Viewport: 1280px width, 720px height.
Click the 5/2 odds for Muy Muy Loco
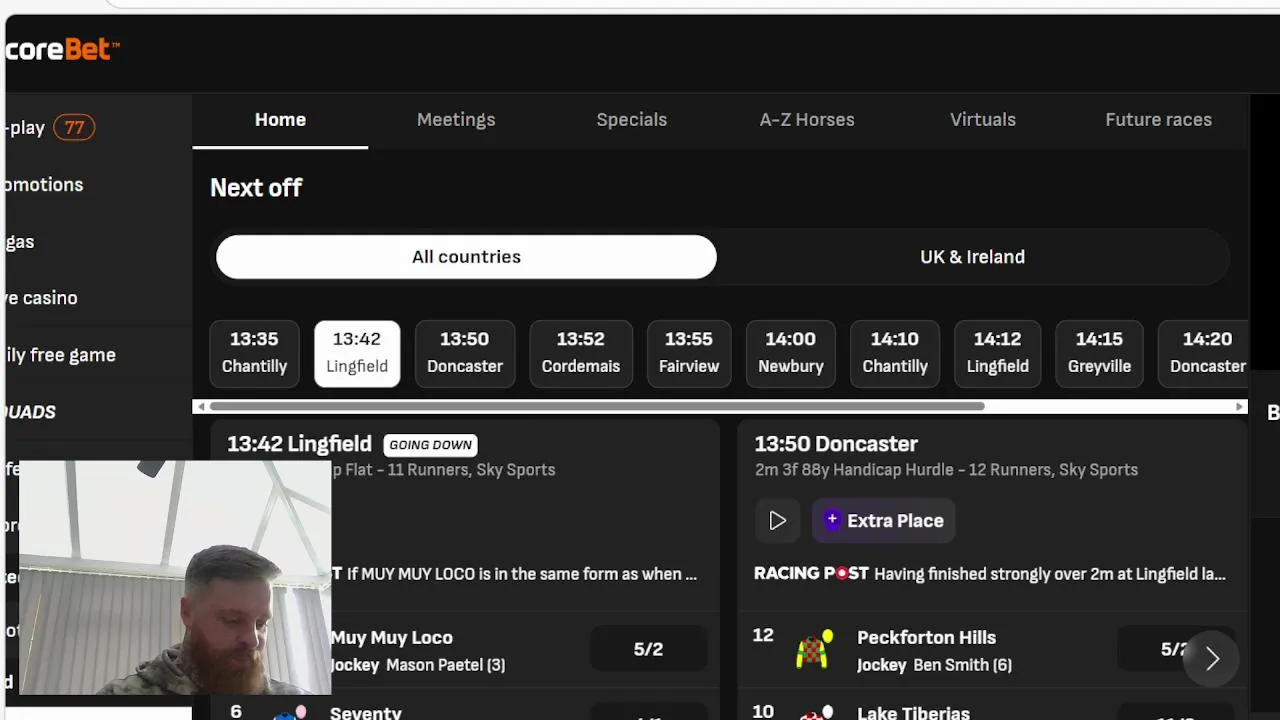pos(648,650)
